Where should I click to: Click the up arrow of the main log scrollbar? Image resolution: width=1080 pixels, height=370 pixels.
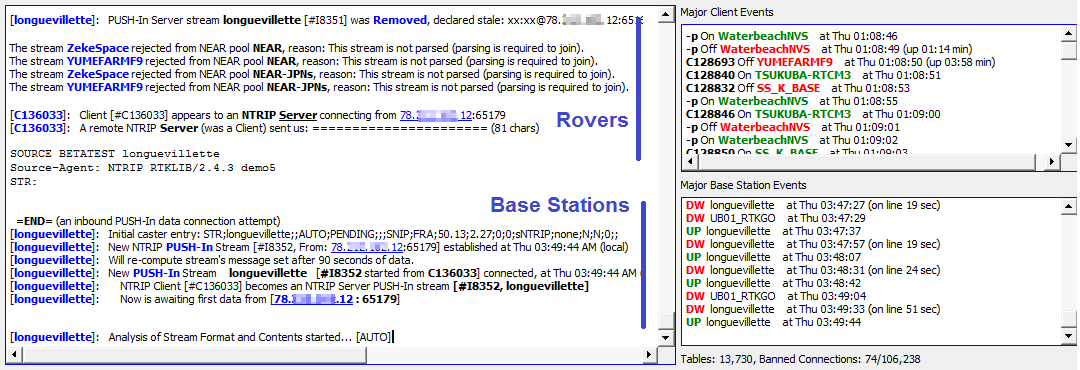665,13
